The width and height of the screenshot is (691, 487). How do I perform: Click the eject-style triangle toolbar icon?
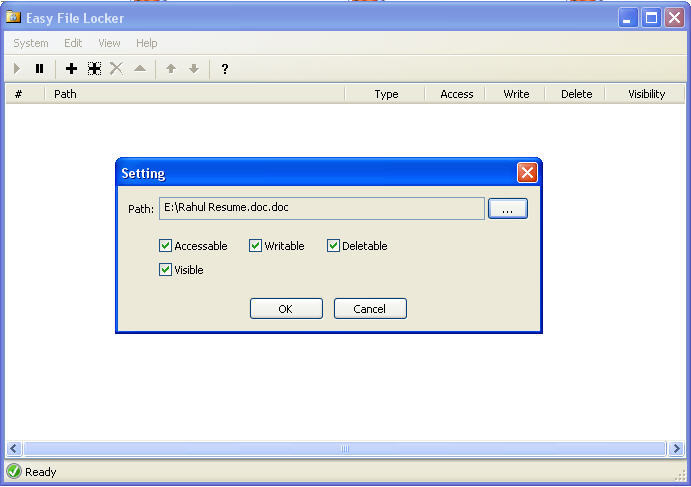pyautogui.click(x=140, y=69)
